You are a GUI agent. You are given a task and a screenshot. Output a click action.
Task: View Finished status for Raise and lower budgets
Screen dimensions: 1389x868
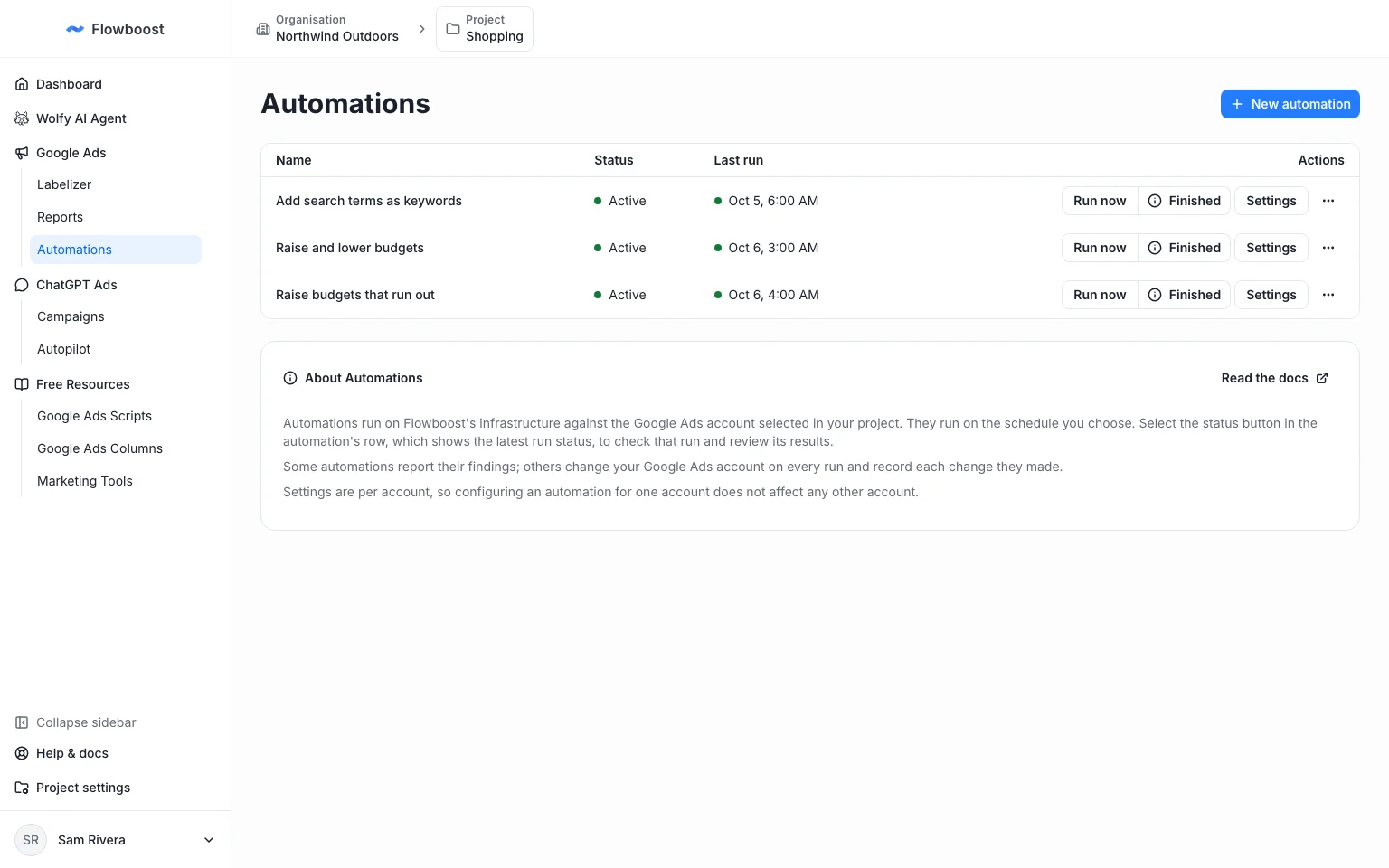[x=1185, y=248]
